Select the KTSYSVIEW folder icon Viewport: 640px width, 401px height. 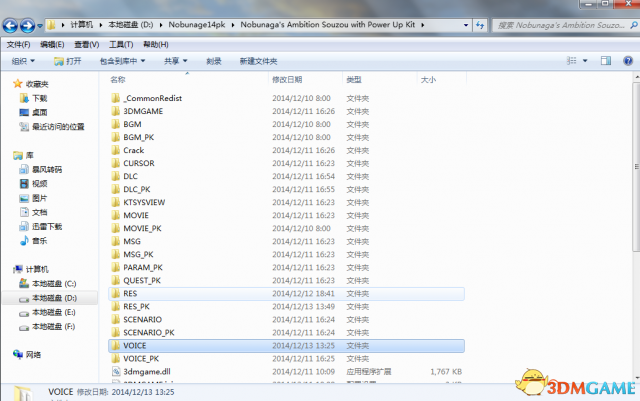point(116,202)
